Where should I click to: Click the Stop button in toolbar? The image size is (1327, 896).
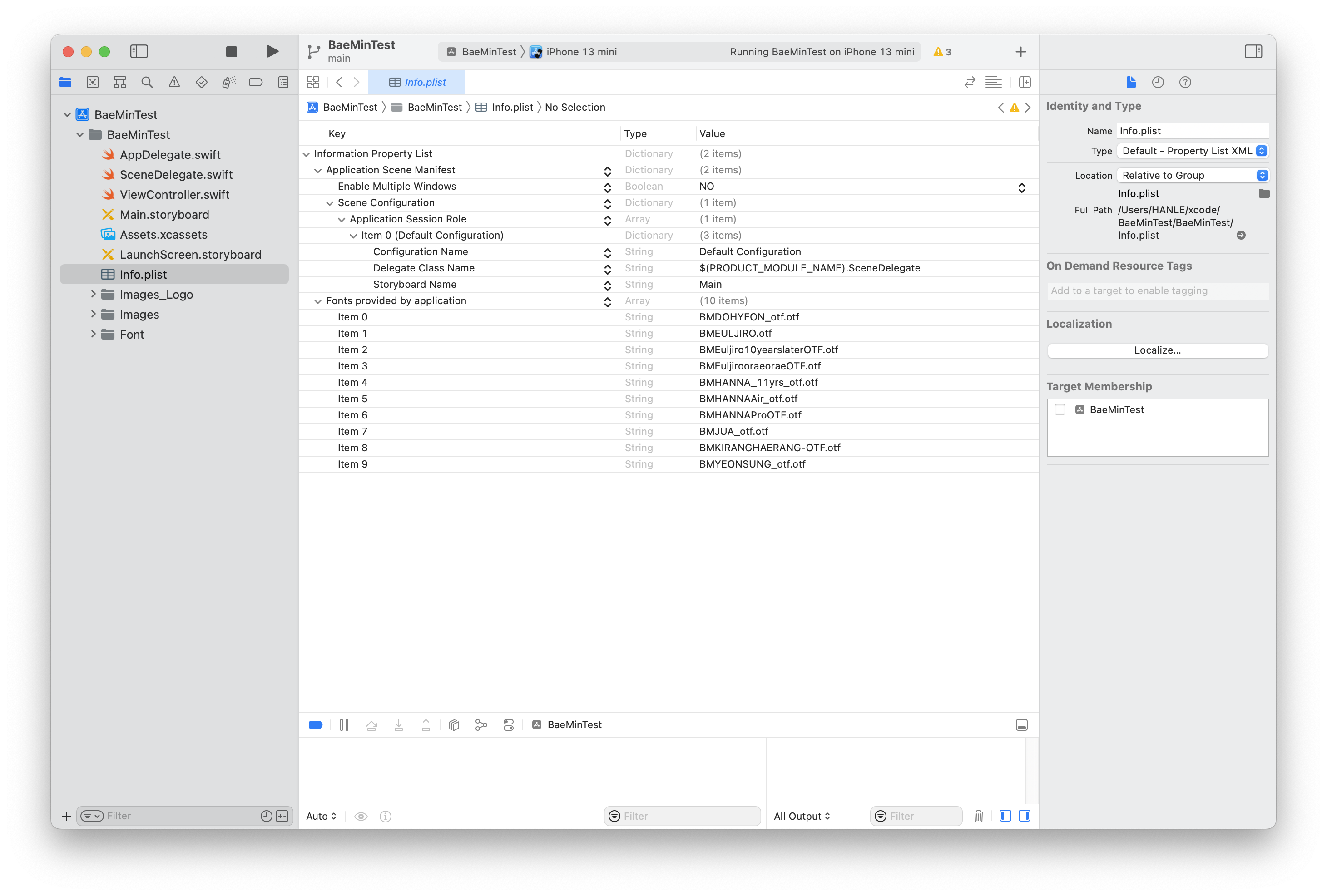[231, 52]
